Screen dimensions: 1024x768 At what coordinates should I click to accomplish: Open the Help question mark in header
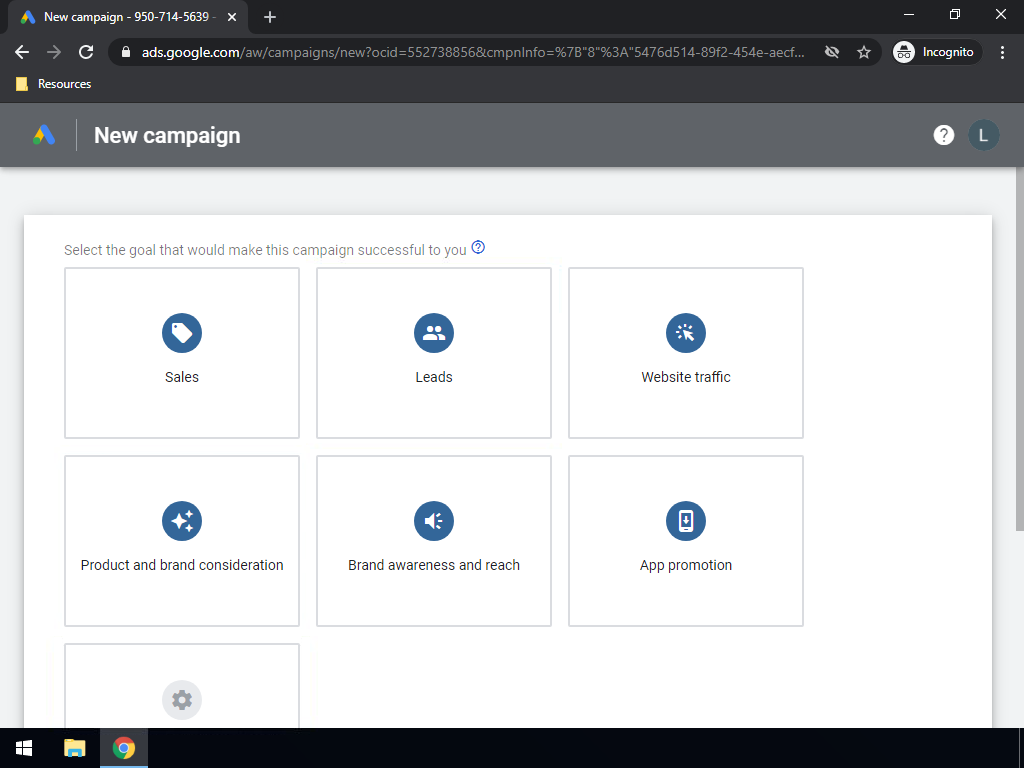tap(944, 135)
